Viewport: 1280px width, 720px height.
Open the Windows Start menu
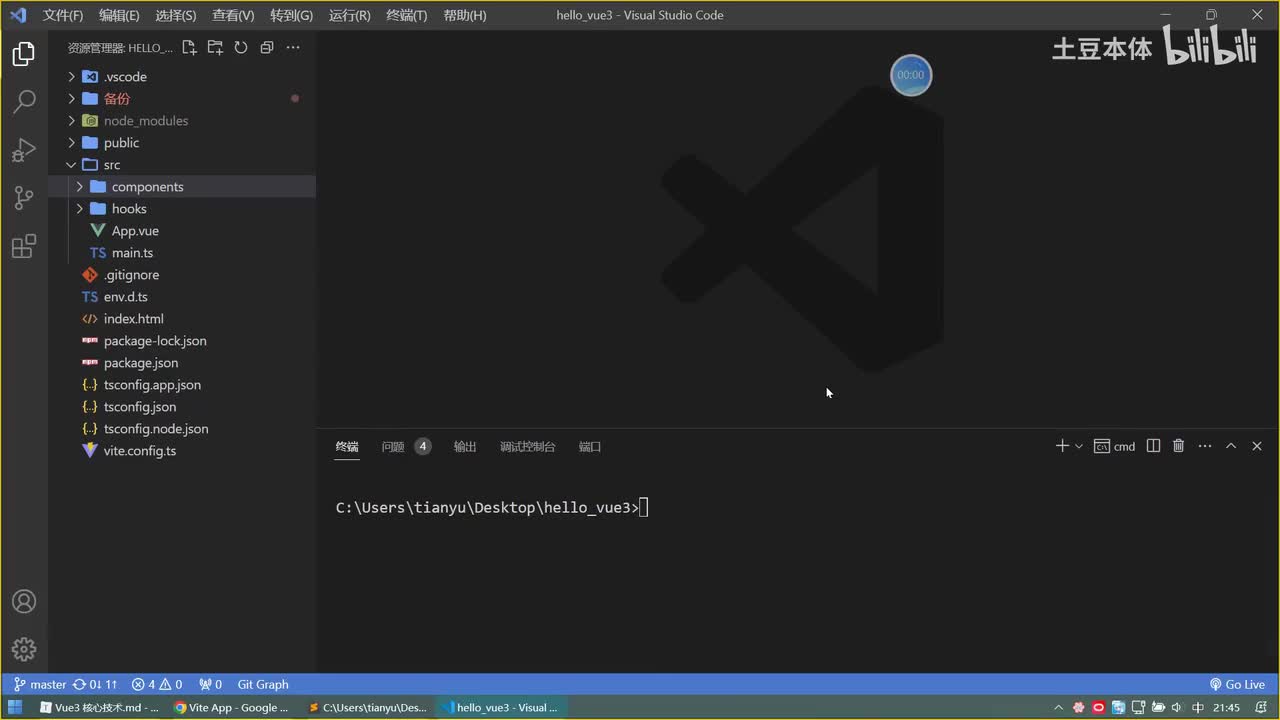pyautogui.click(x=15, y=708)
